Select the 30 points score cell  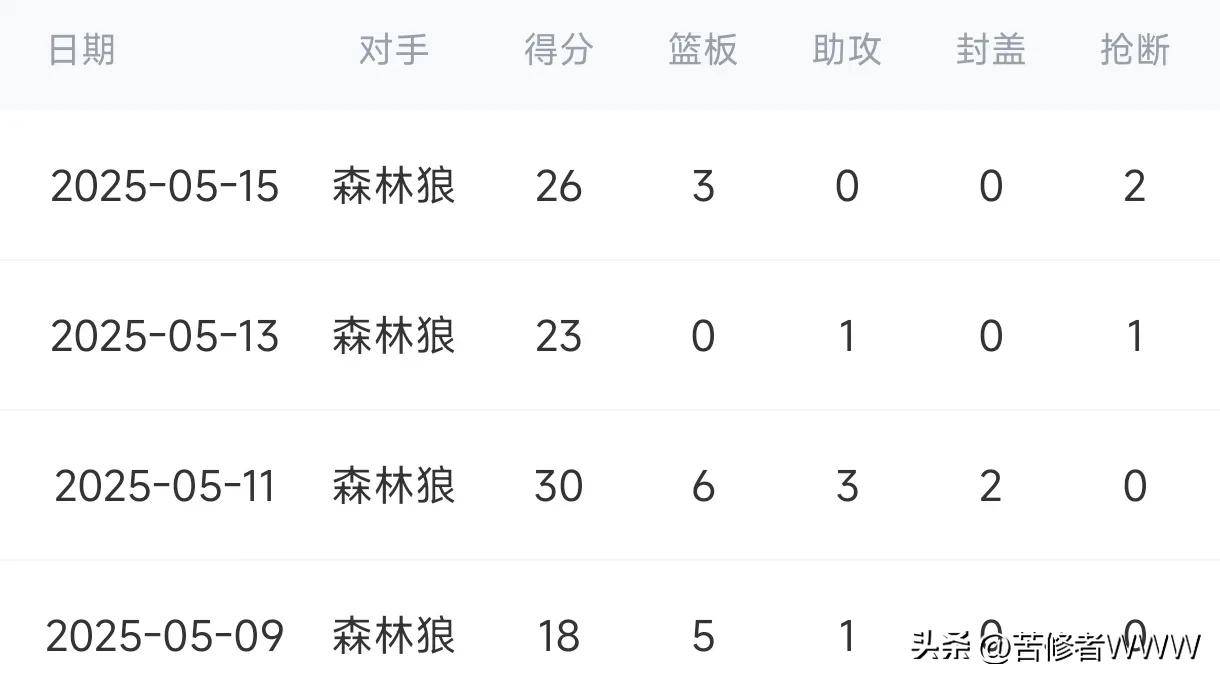pos(559,486)
